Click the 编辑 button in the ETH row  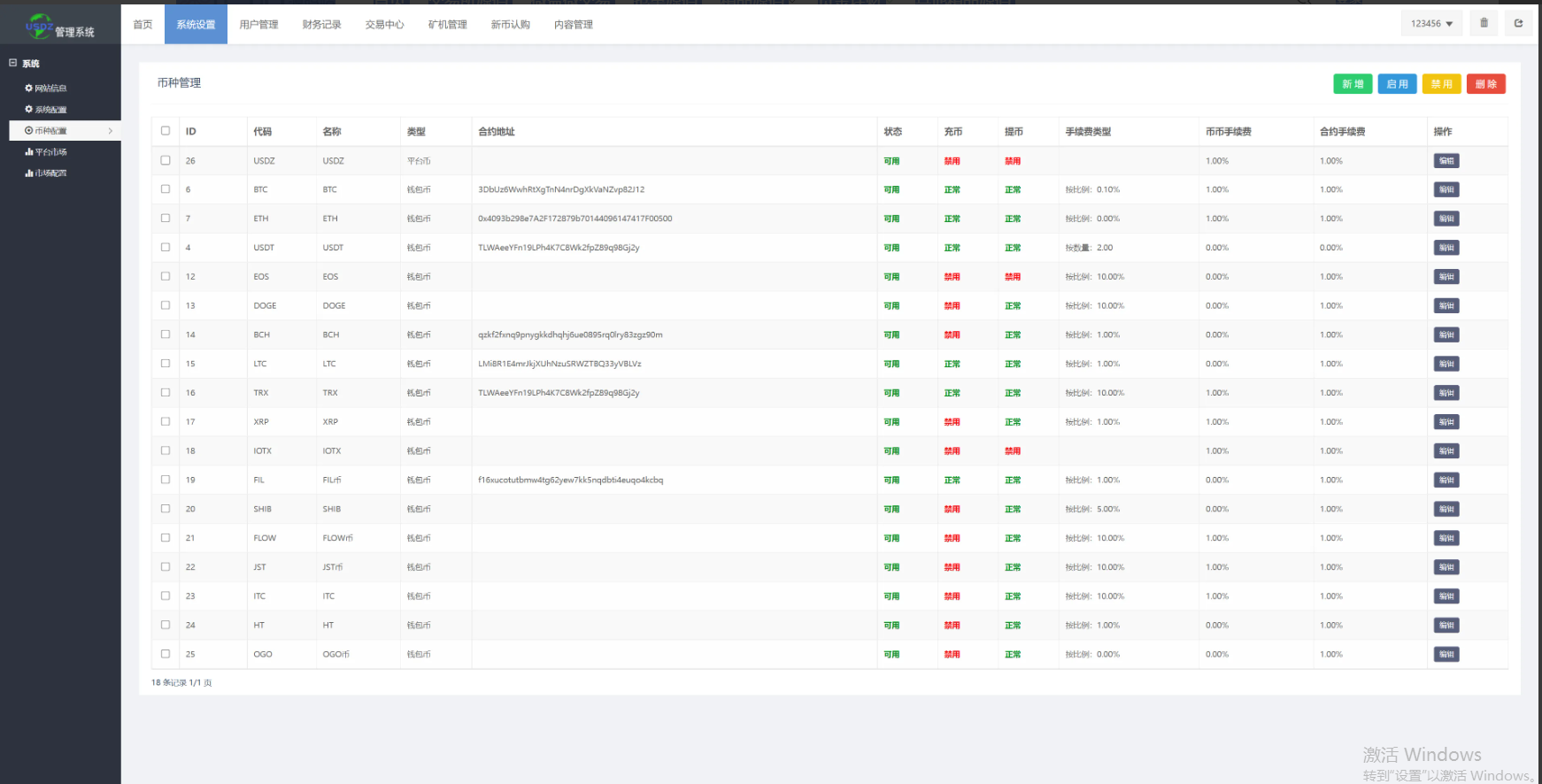(1446, 219)
